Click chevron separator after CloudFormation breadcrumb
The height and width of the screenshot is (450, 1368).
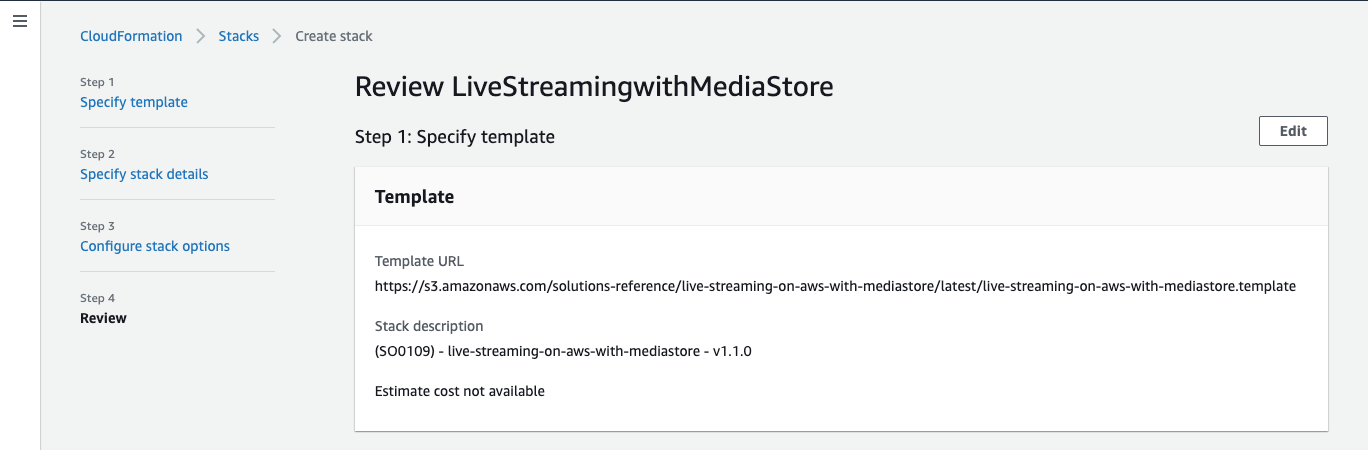click(x=201, y=36)
